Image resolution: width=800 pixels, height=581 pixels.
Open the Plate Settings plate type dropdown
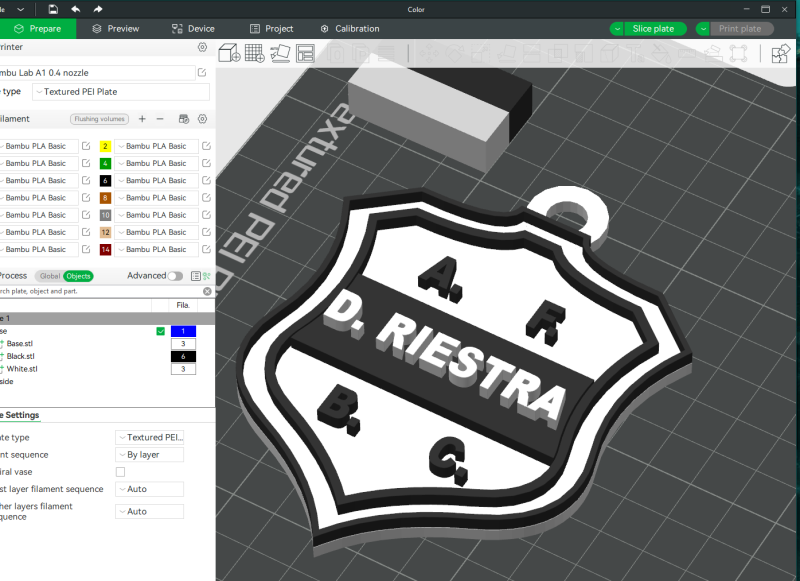[149, 437]
